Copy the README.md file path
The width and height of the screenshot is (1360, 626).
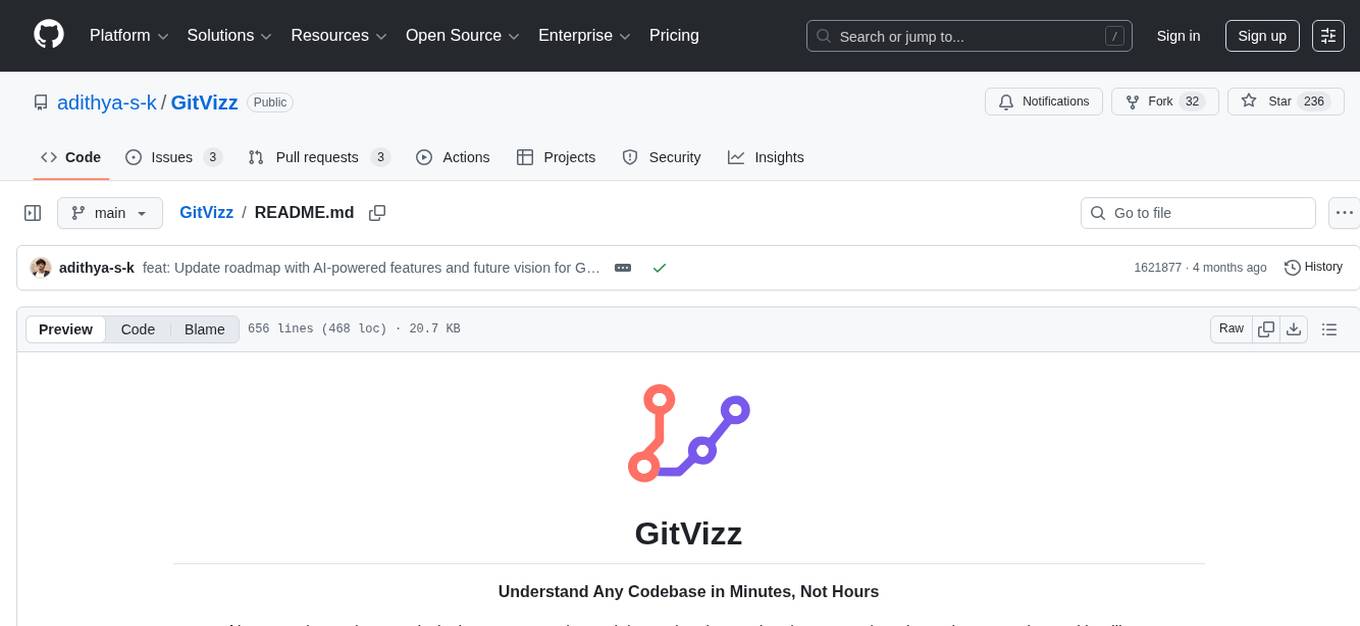pos(377,212)
